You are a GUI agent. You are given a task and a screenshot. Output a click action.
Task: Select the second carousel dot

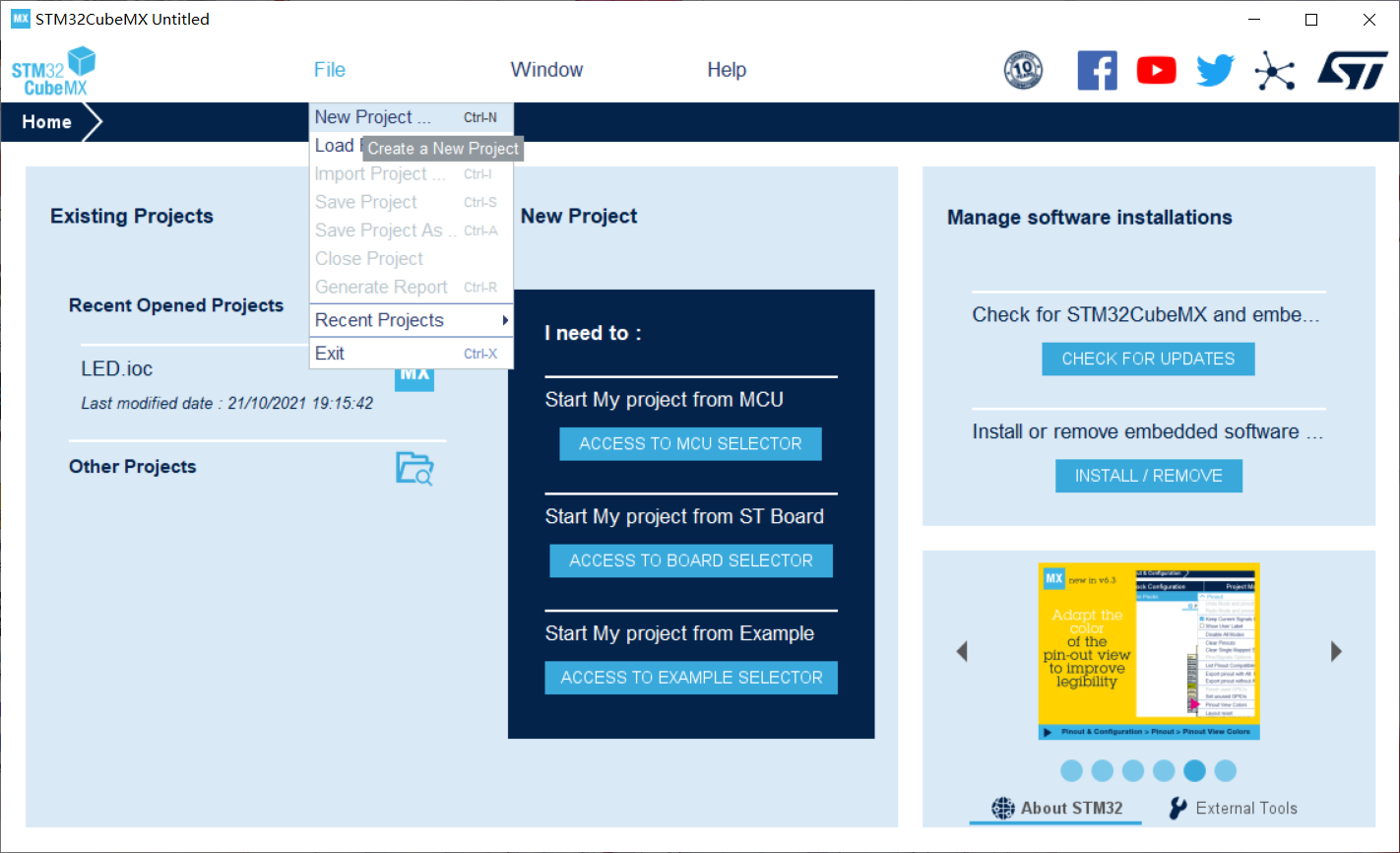tap(1103, 770)
